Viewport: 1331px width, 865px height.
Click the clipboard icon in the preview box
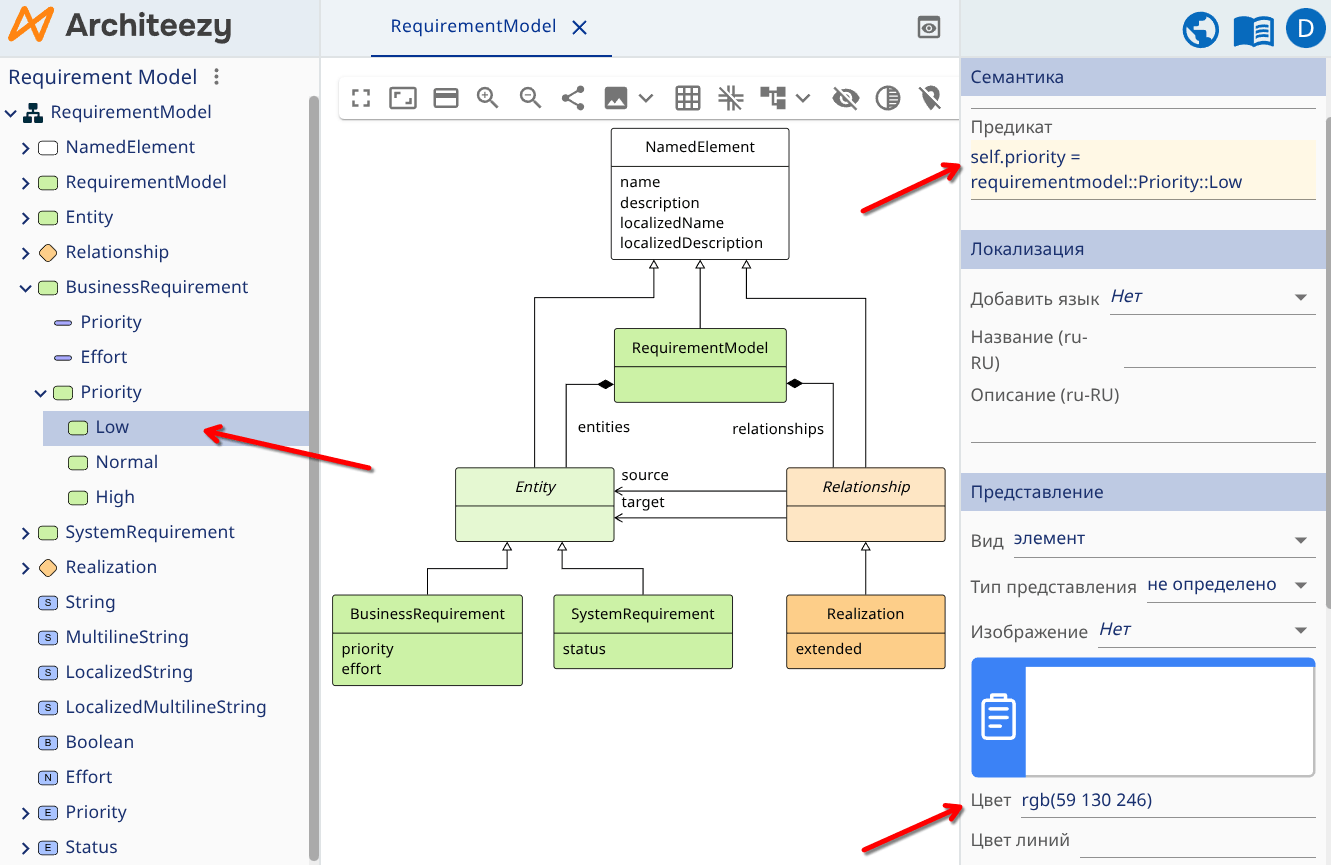pyautogui.click(x=998, y=717)
